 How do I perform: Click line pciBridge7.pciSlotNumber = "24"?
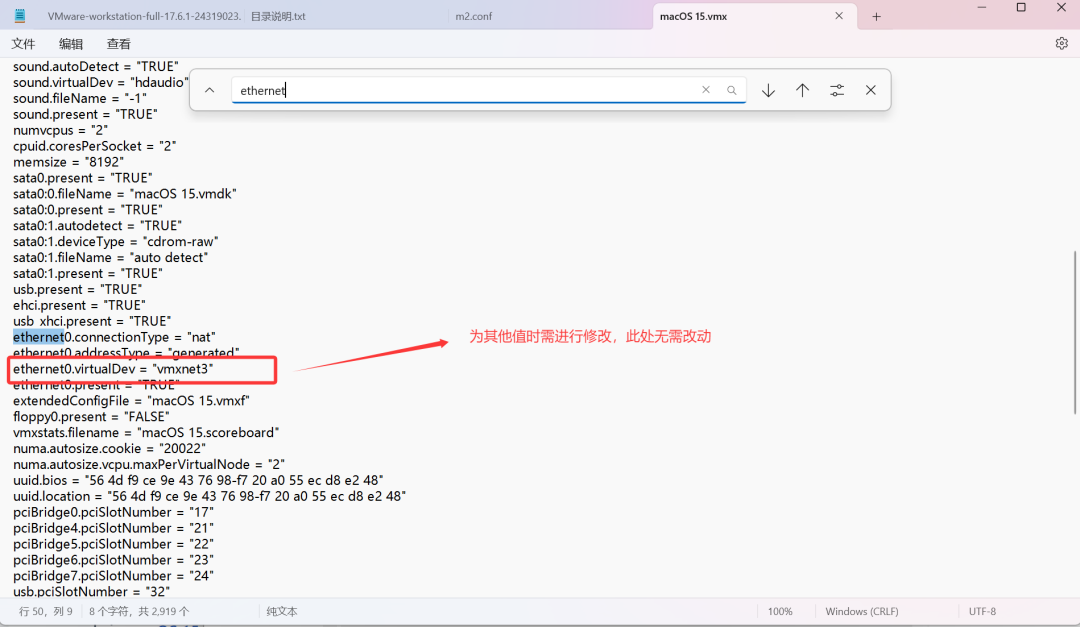coord(114,576)
